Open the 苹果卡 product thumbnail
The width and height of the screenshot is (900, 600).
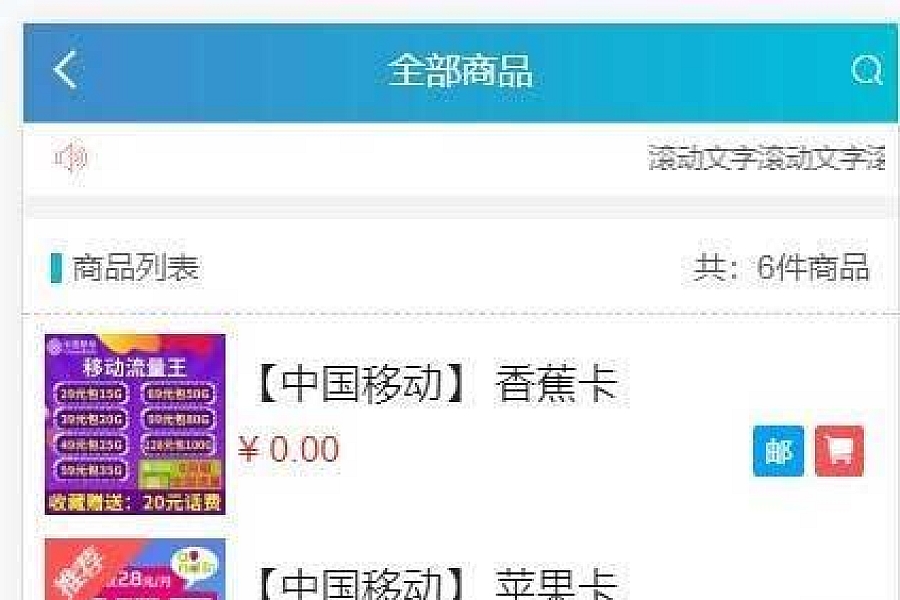(135, 570)
